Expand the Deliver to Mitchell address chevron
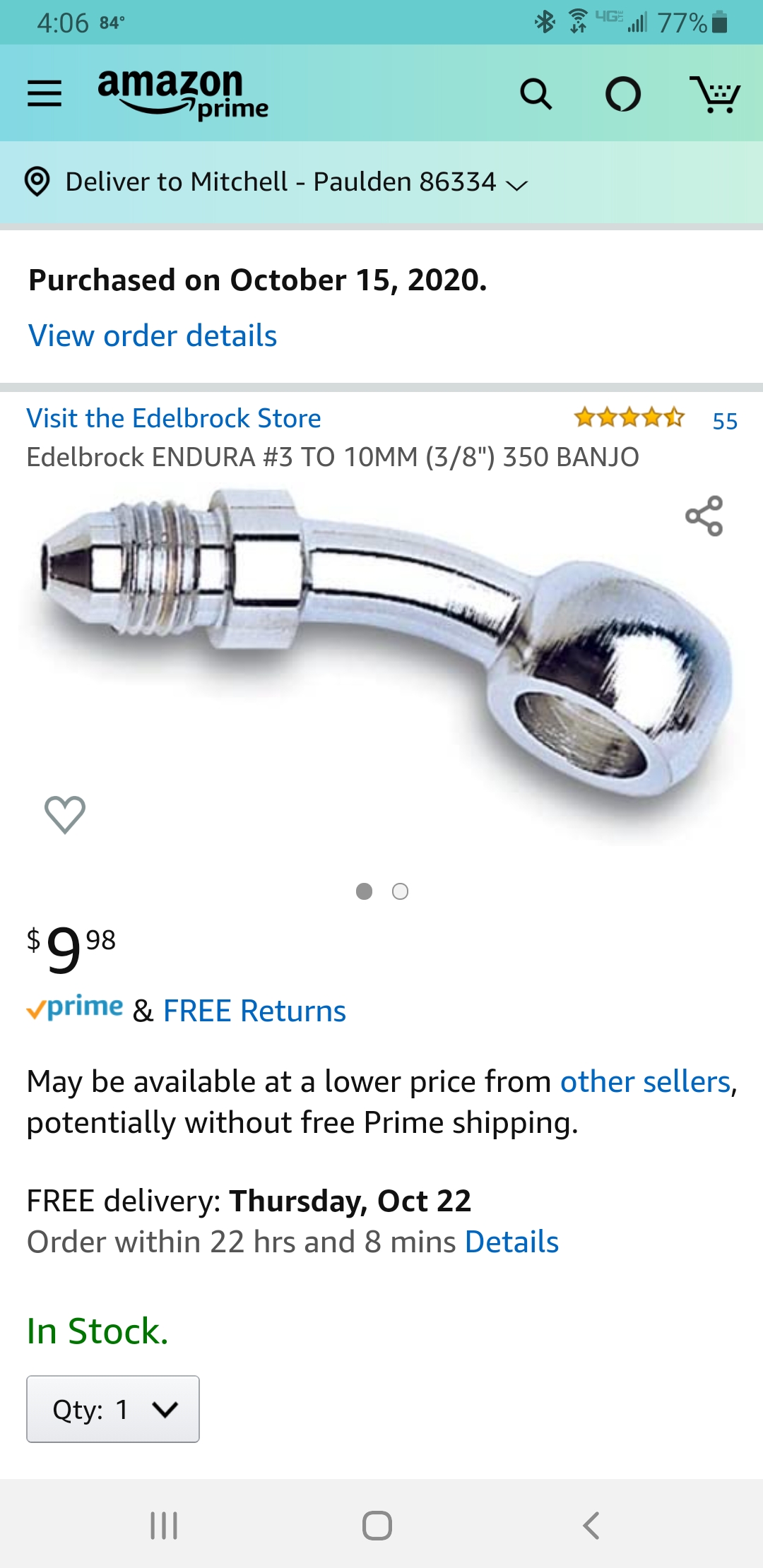763x1568 pixels. [x=517, y=185]
